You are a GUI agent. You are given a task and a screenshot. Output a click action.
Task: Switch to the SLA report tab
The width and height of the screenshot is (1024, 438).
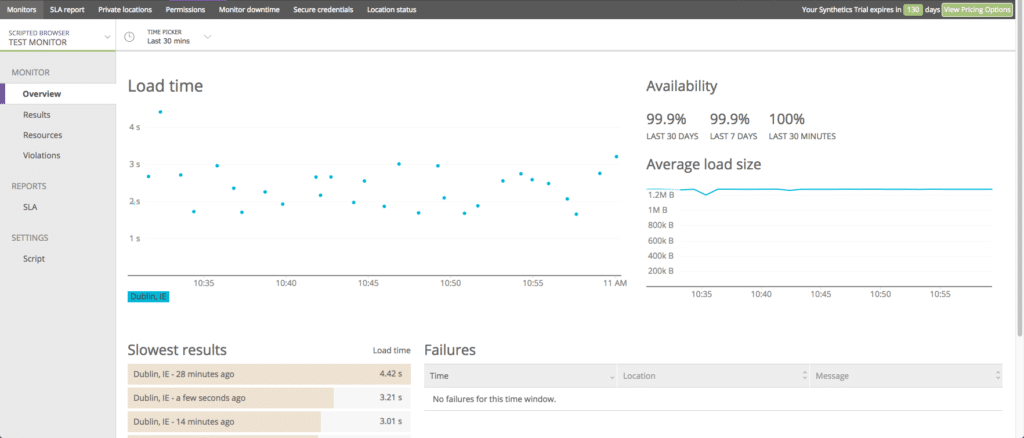coord(67,9)
